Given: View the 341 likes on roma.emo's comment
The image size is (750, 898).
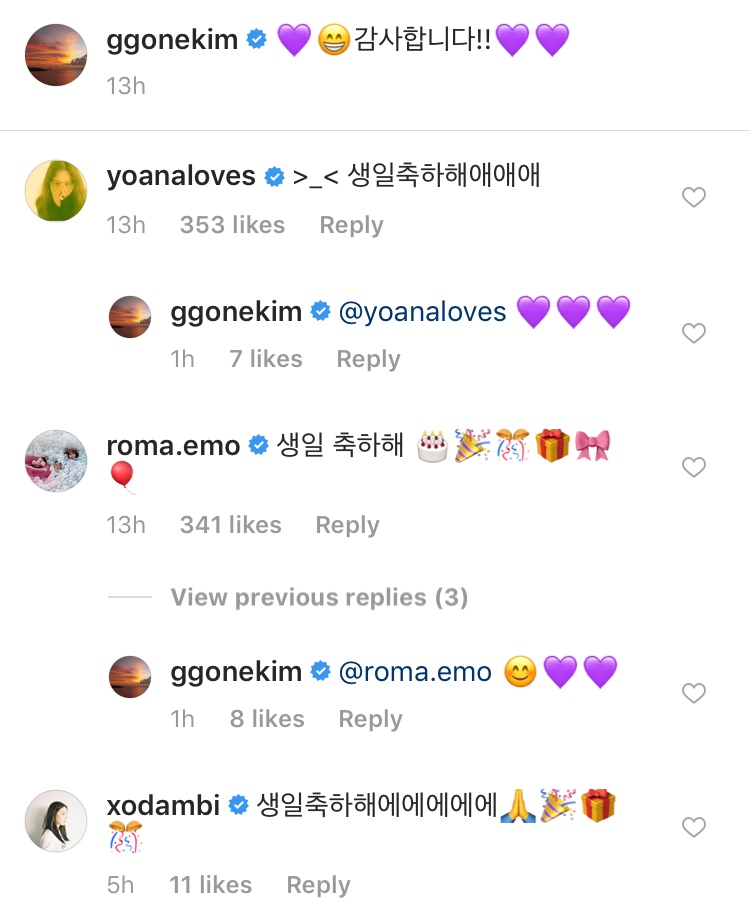Looking at the screenshot, I should [230, 525].
